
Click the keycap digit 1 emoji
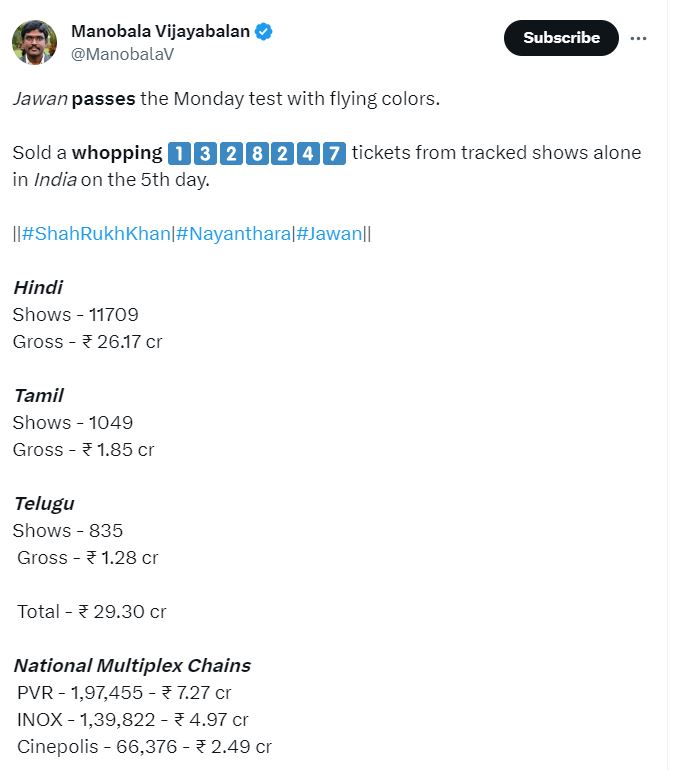[x=178, y=153]
